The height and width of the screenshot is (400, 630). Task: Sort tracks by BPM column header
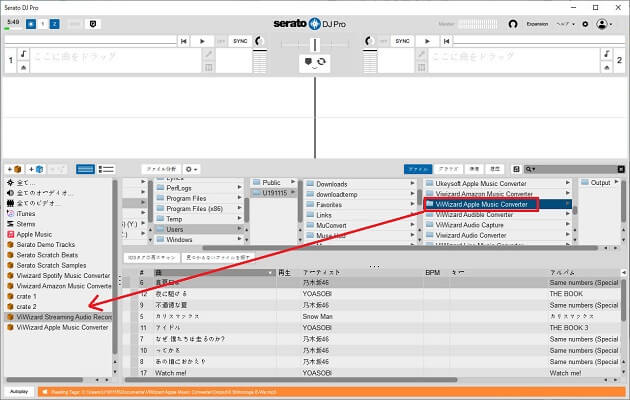tap(432, 272)
